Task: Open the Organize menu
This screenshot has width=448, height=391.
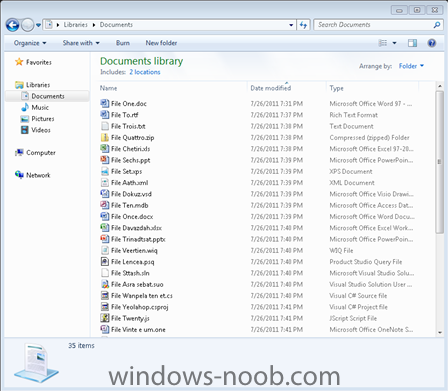Action: pyautogui.click(x=30, y=43)
